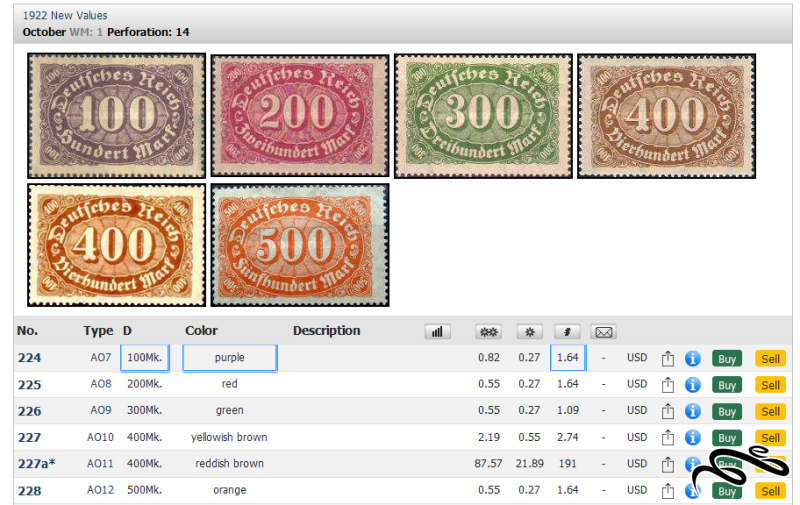Click the bar chart statistics column icon

(x=437, y=332)
